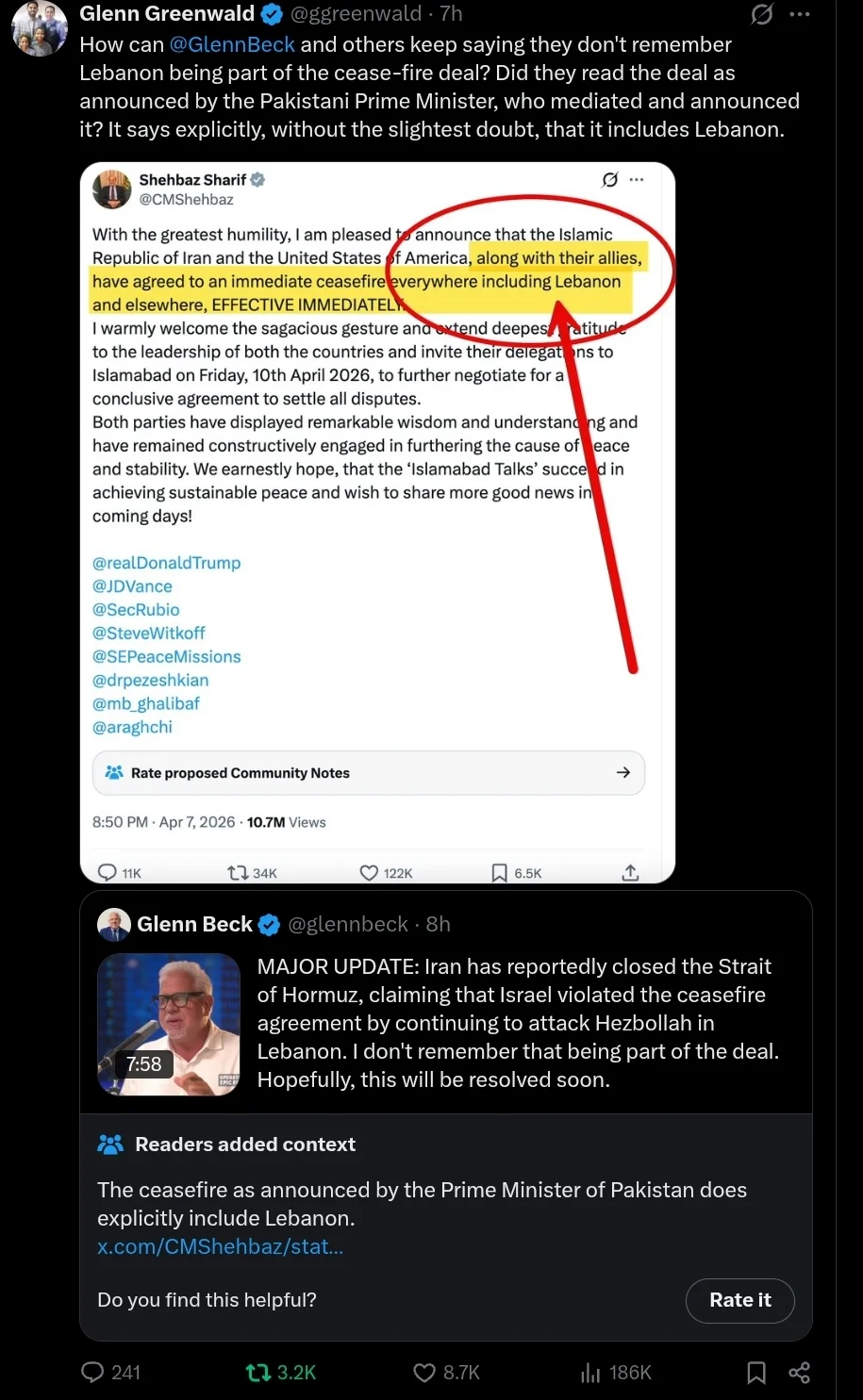863x1400 pixels.
Task: Tap Glenn Greenwald's blue verified badge
Action: coord(272,14)
